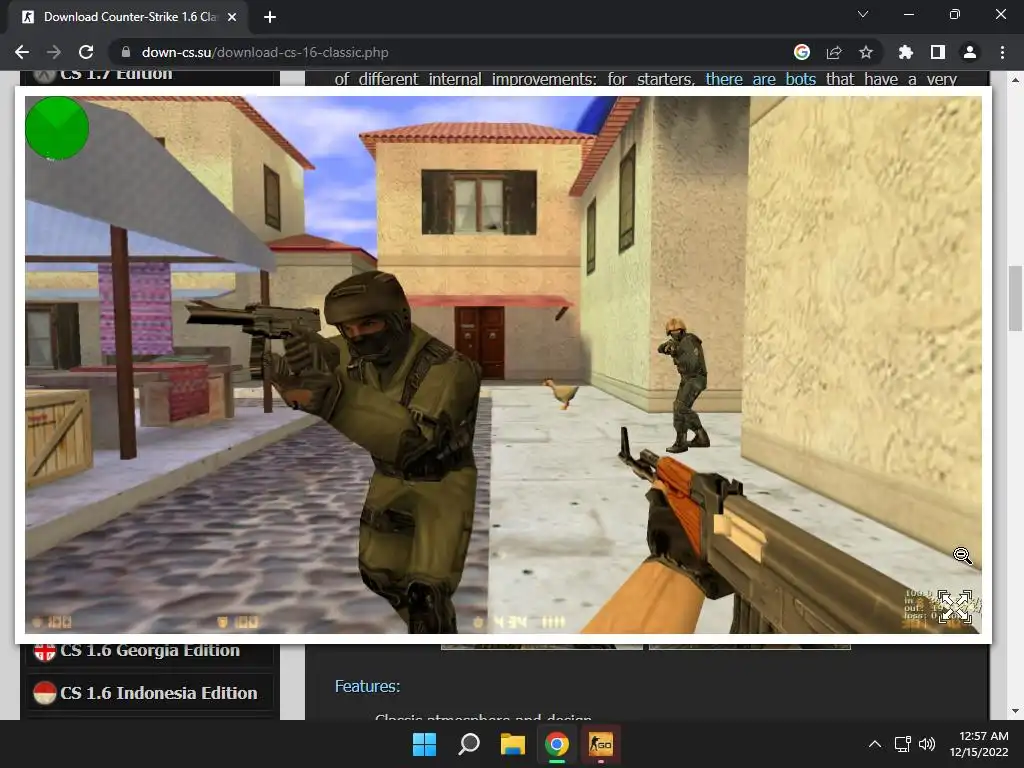Open CS 1.6 Georgia Edition link
Viewport: 1024px width, 768px height.
coord(150,650)
